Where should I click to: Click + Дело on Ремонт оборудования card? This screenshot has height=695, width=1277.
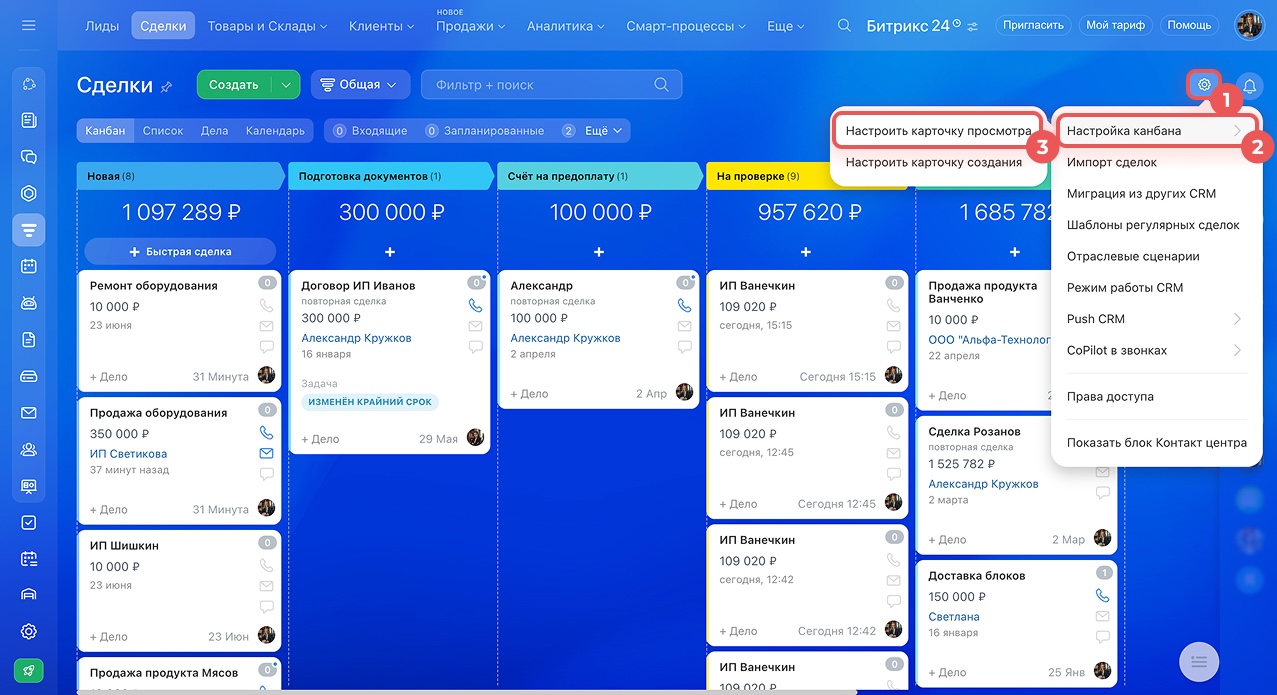click(x=109, y=377)
